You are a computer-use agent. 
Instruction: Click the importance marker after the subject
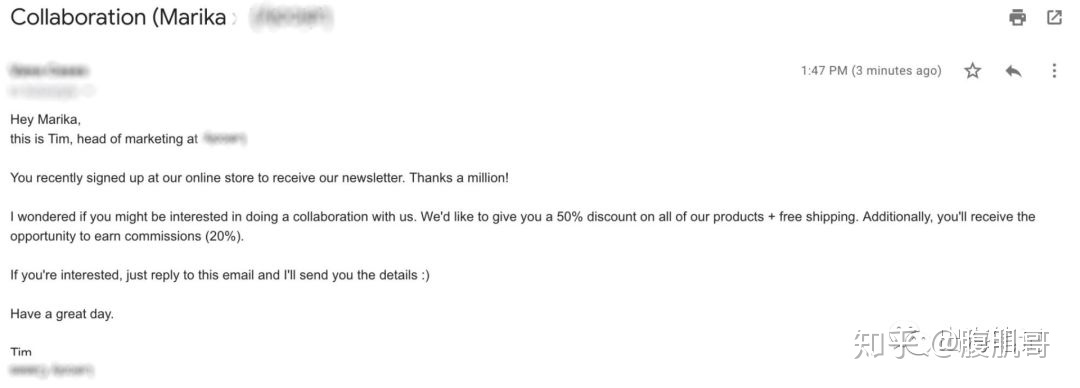[x=235, y=19]
